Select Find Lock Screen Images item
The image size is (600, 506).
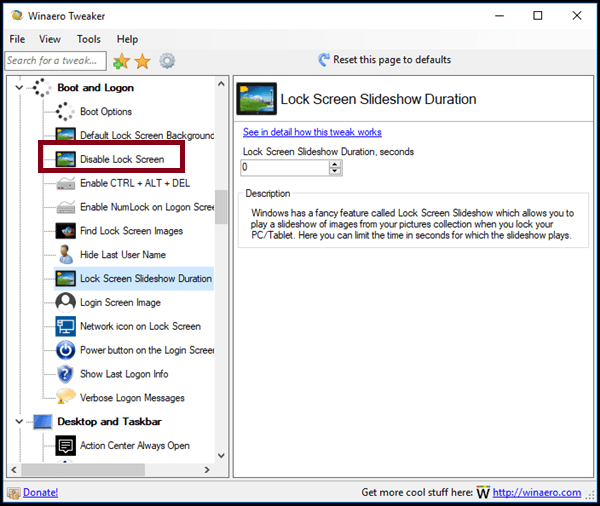coord(131,231)
